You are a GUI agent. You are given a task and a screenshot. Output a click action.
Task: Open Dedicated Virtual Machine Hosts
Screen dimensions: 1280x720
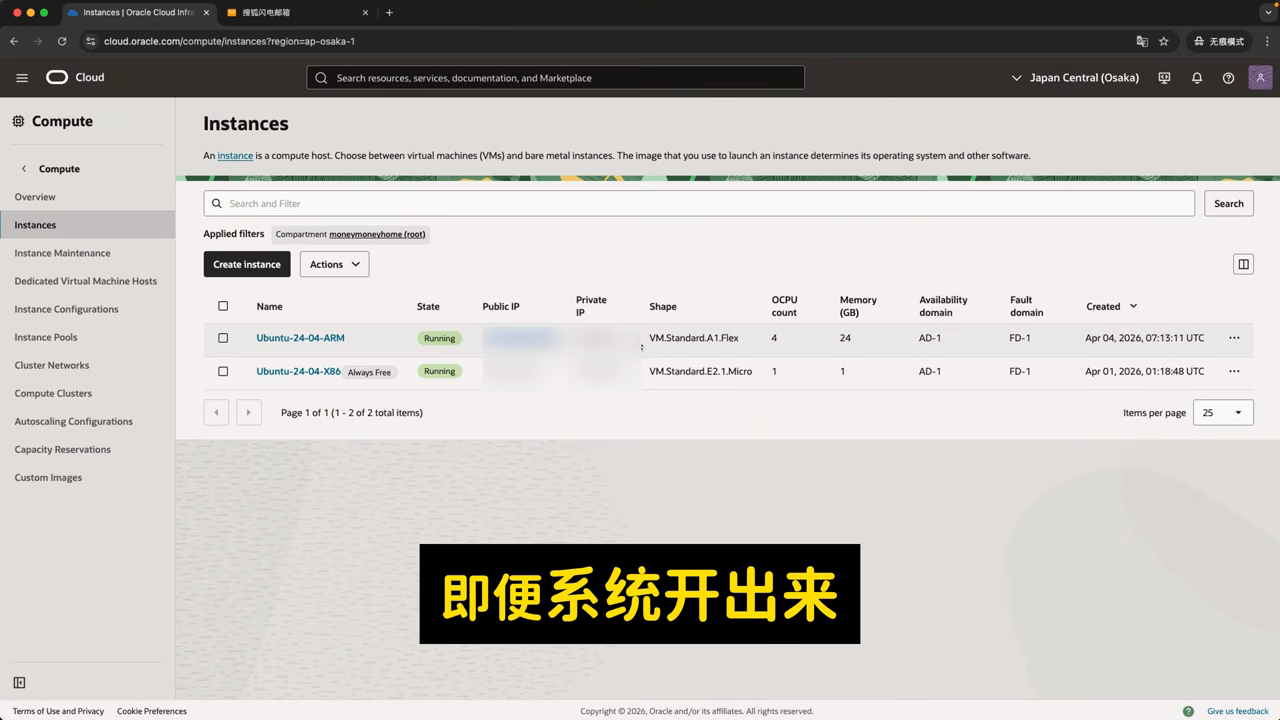[86, 281]
